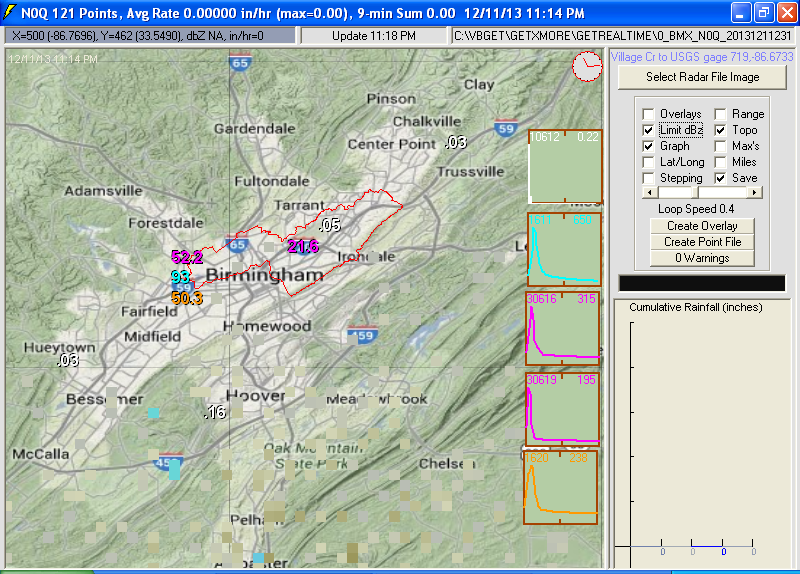This screenshot has width=800, height=574.
Task: Open the 0 Warnings button
Action: pyautogui.click(x=702, y=258)
